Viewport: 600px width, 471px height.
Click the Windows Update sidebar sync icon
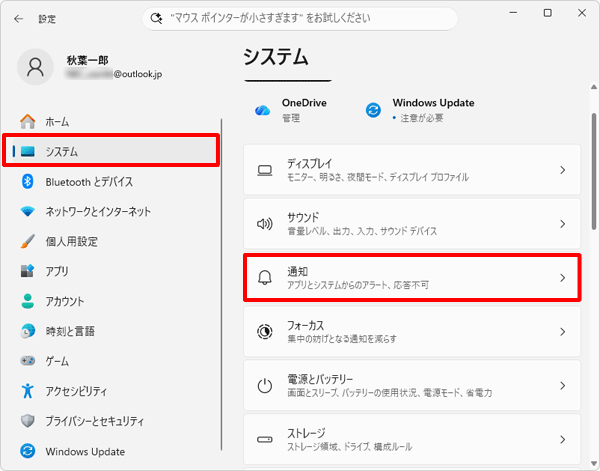click(28, 451)
